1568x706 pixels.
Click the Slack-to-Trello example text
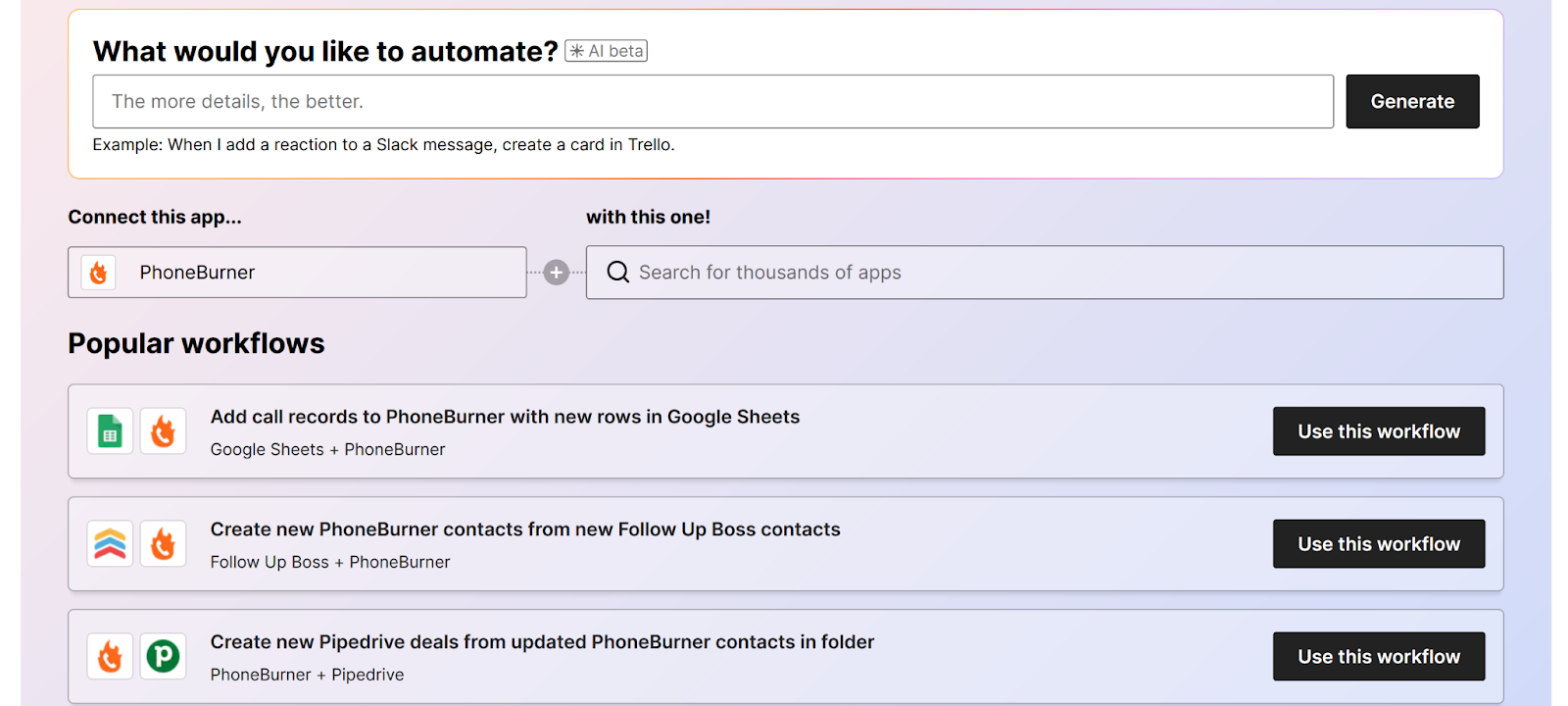pos(383,144)
